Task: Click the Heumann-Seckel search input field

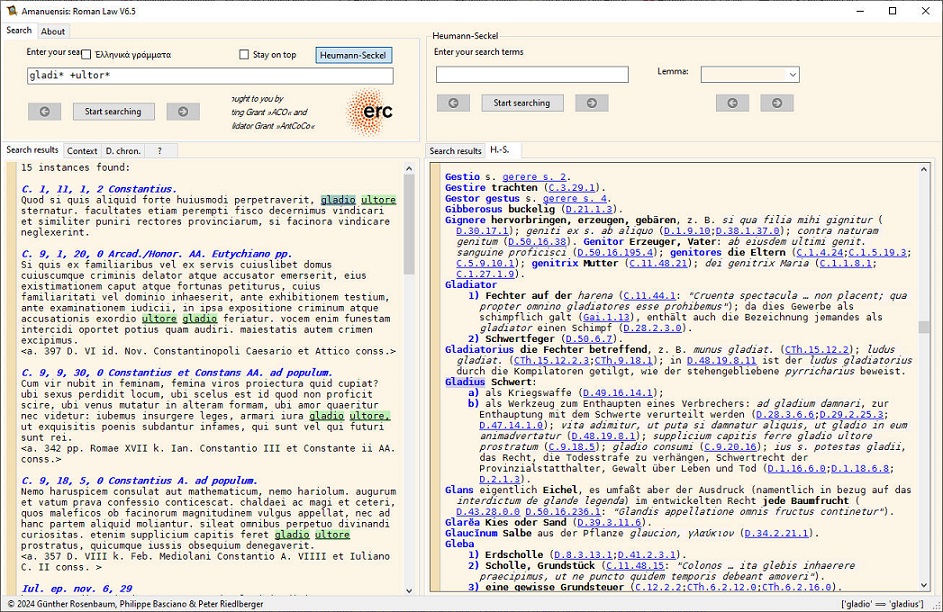Action: point(532,74)
